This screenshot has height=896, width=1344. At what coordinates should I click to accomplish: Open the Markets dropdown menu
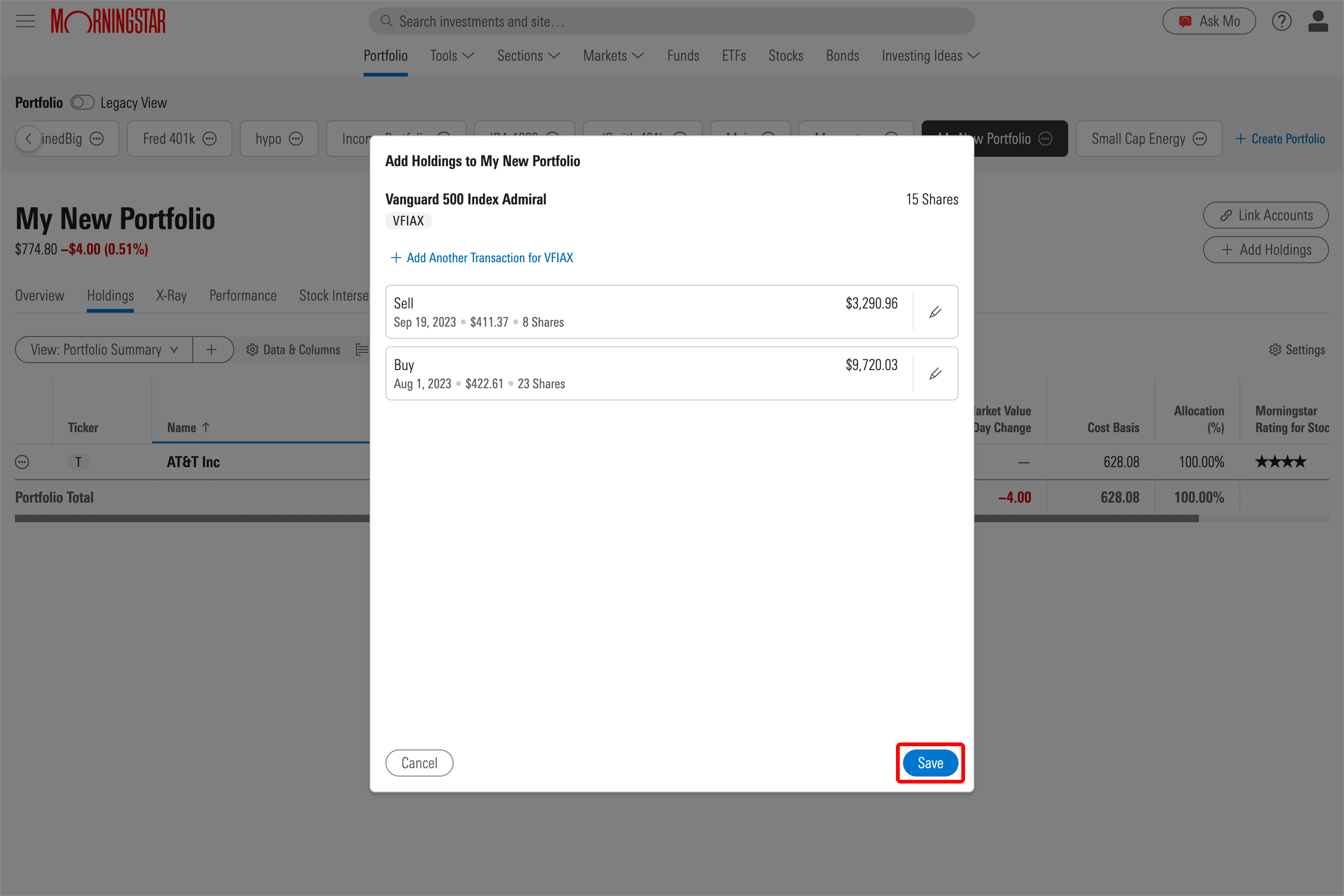(614, 56)
